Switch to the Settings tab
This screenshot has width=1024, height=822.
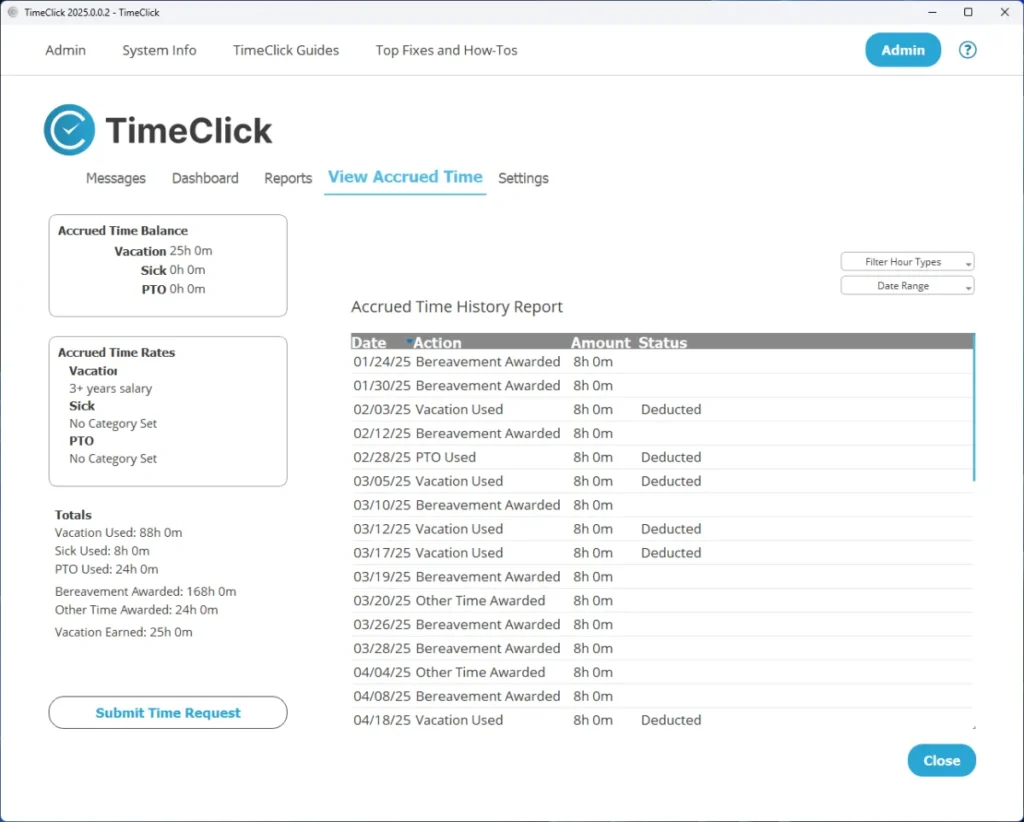523,178
